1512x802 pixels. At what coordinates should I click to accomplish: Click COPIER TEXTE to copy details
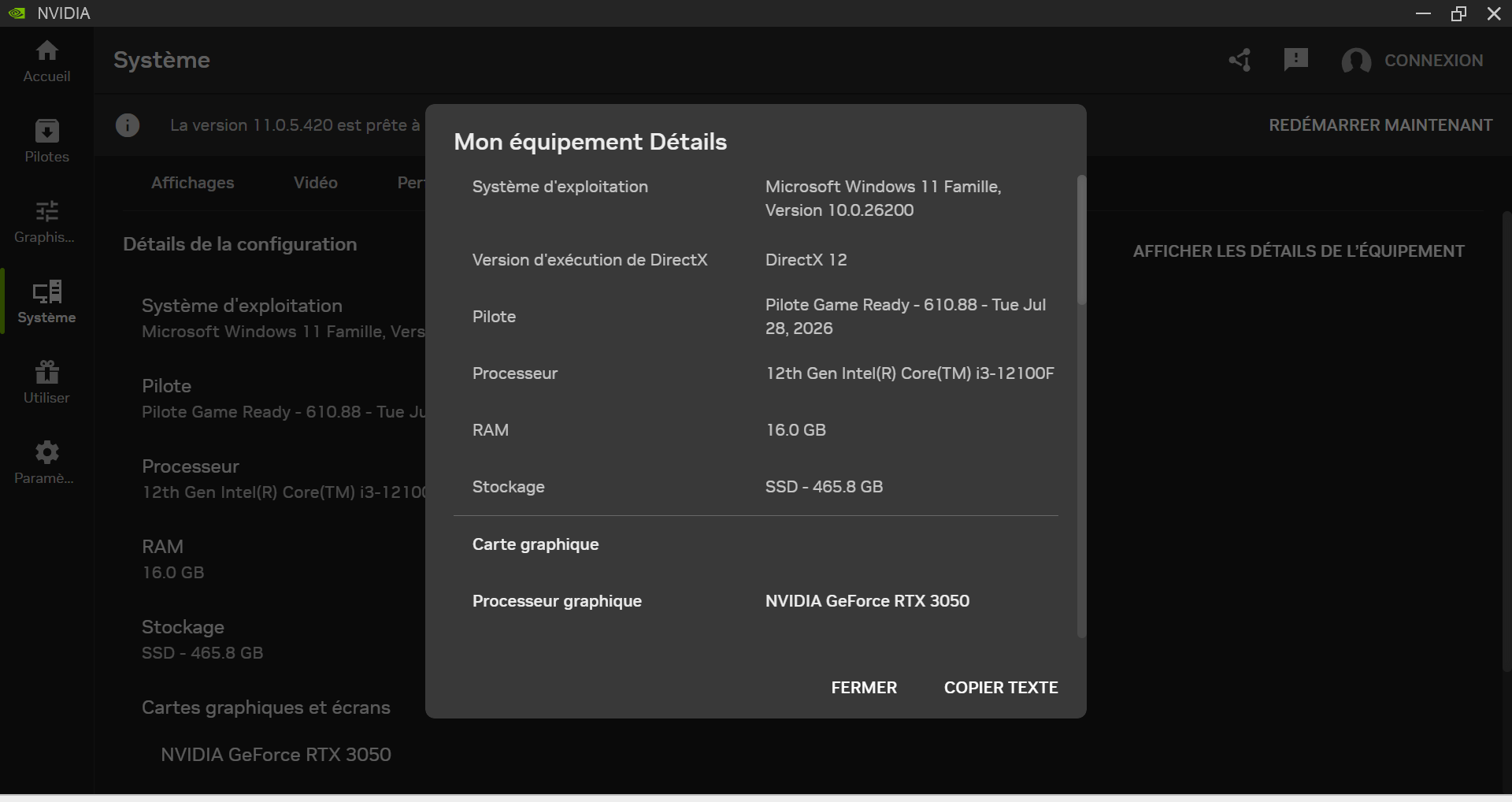(x=1001, y=688)
